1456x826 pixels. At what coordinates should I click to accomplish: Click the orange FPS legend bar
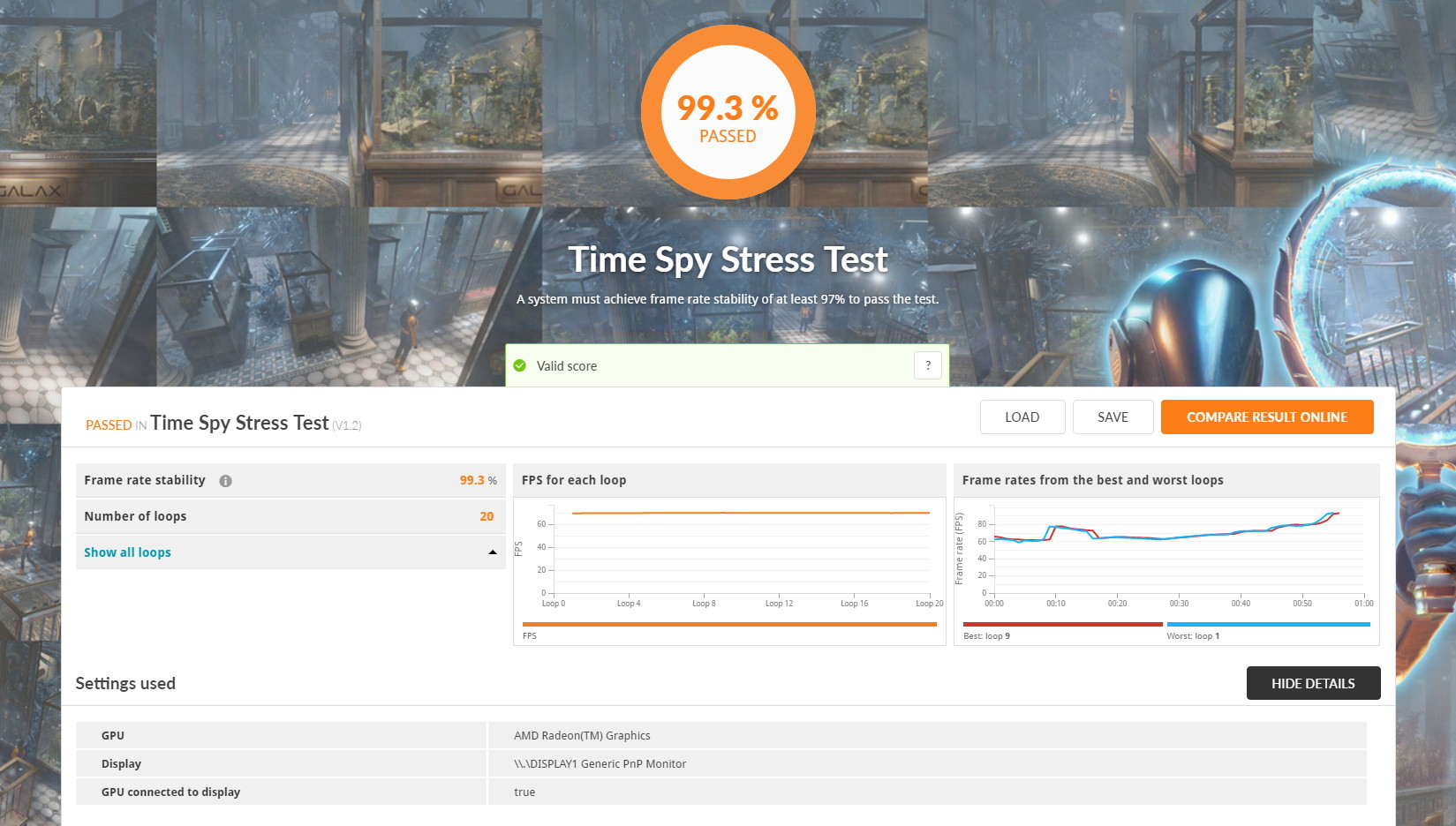coord(728,624)
